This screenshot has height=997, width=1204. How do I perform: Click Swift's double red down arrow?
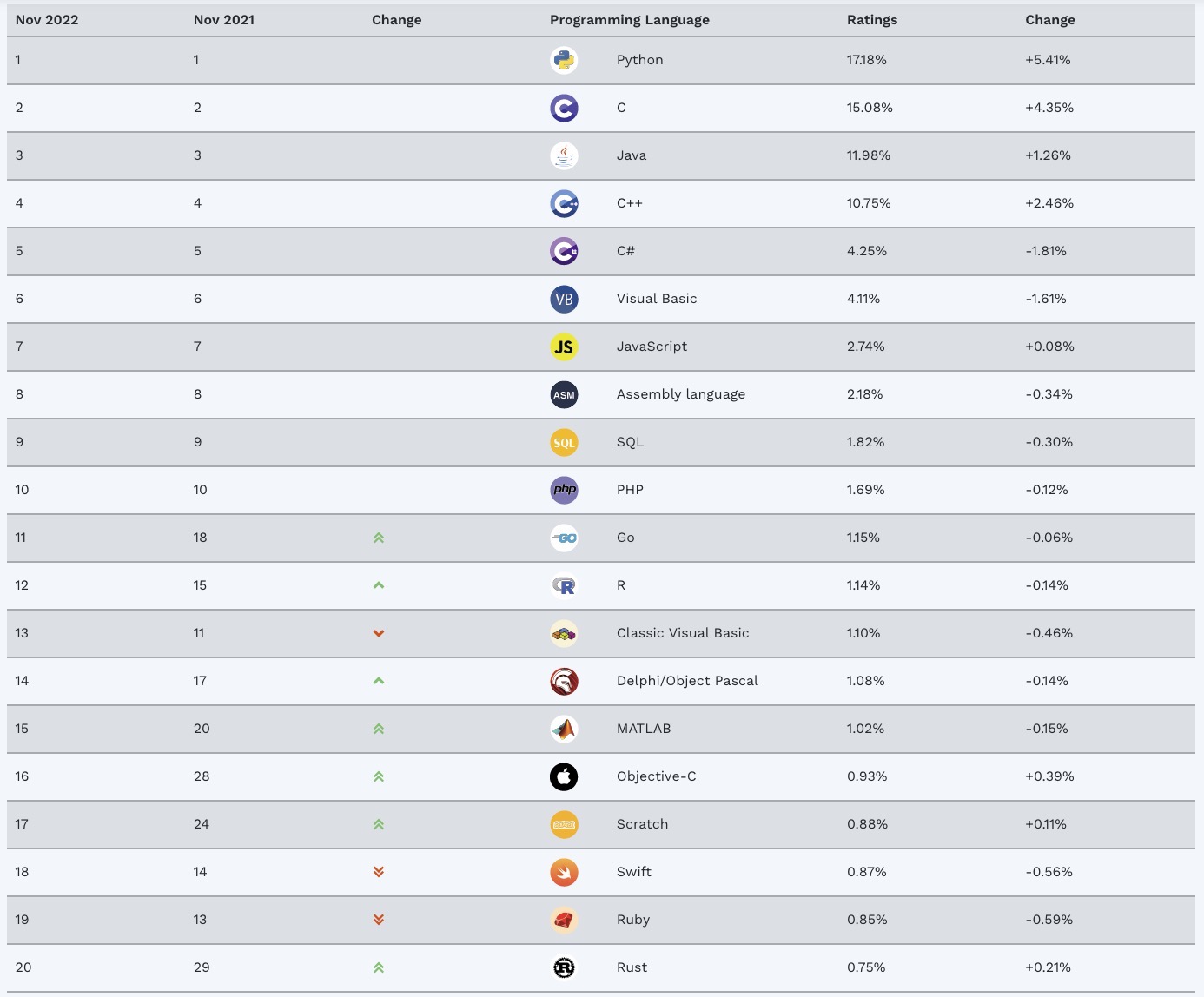(x=379, y=872)
